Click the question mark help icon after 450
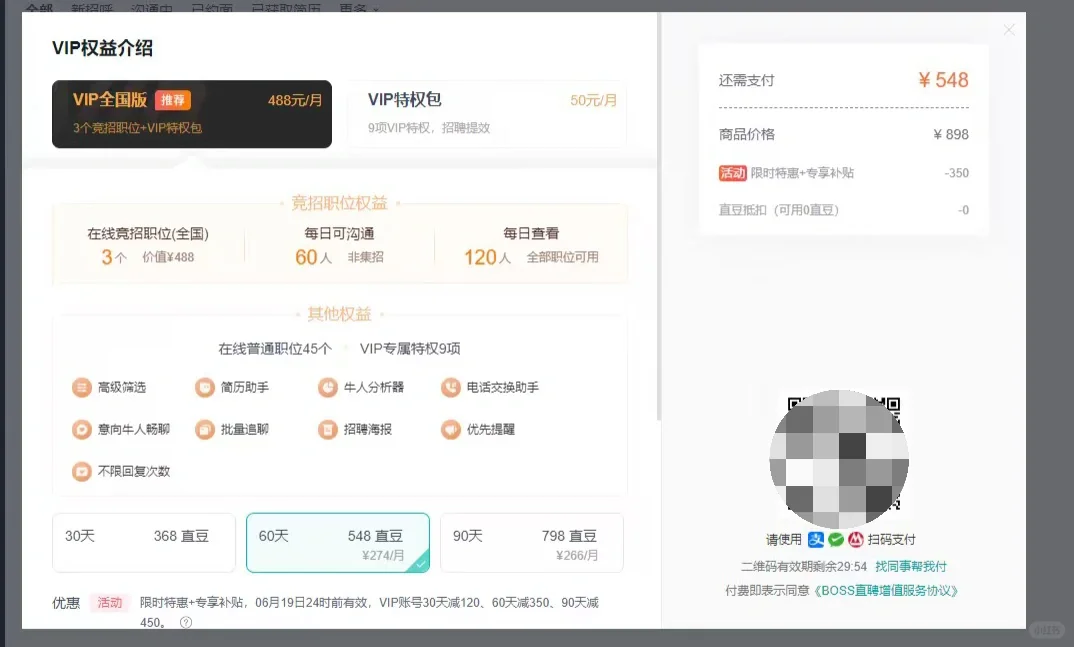 pos(186,622)
